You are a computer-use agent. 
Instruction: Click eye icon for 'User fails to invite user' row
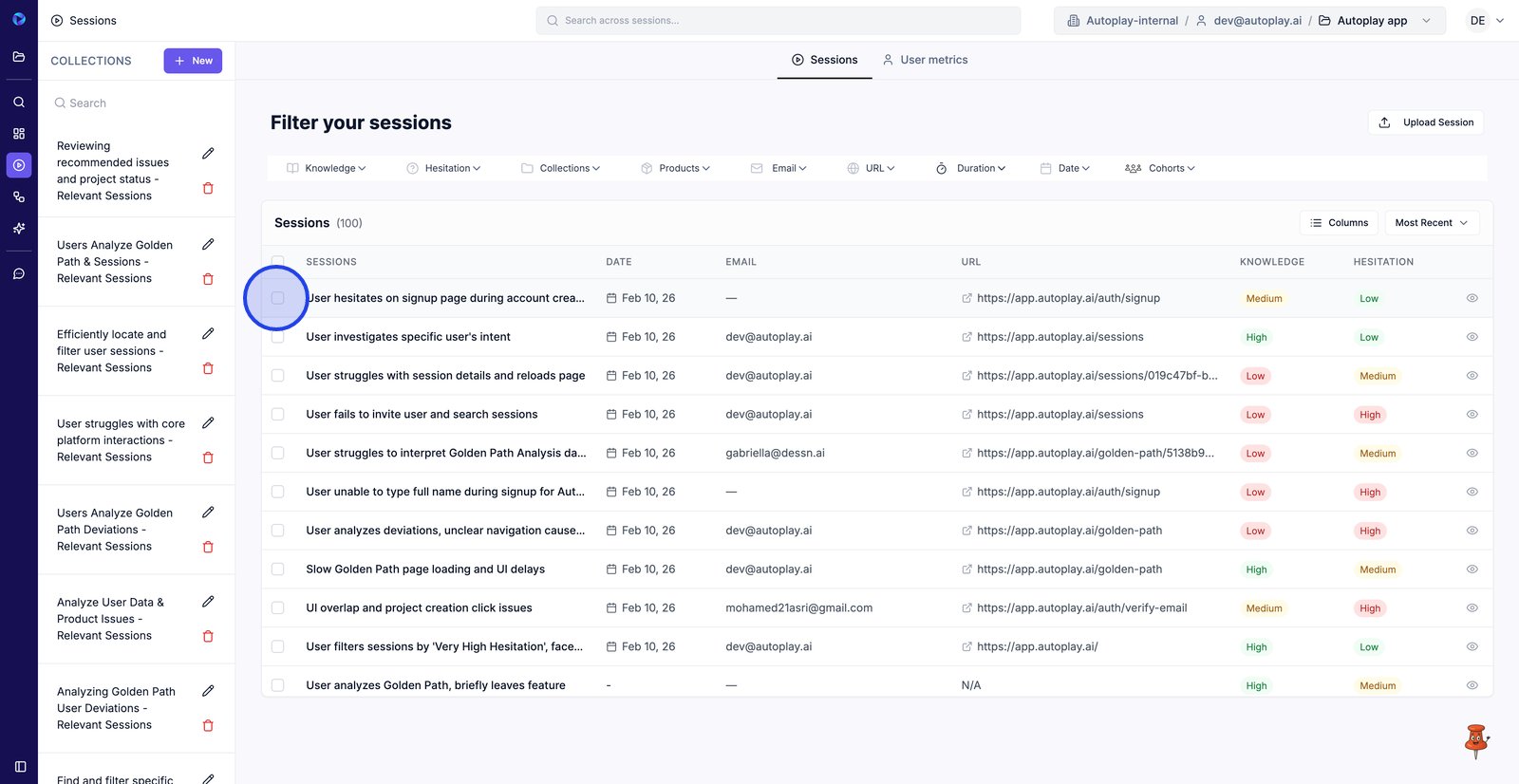pos(1472,415)
